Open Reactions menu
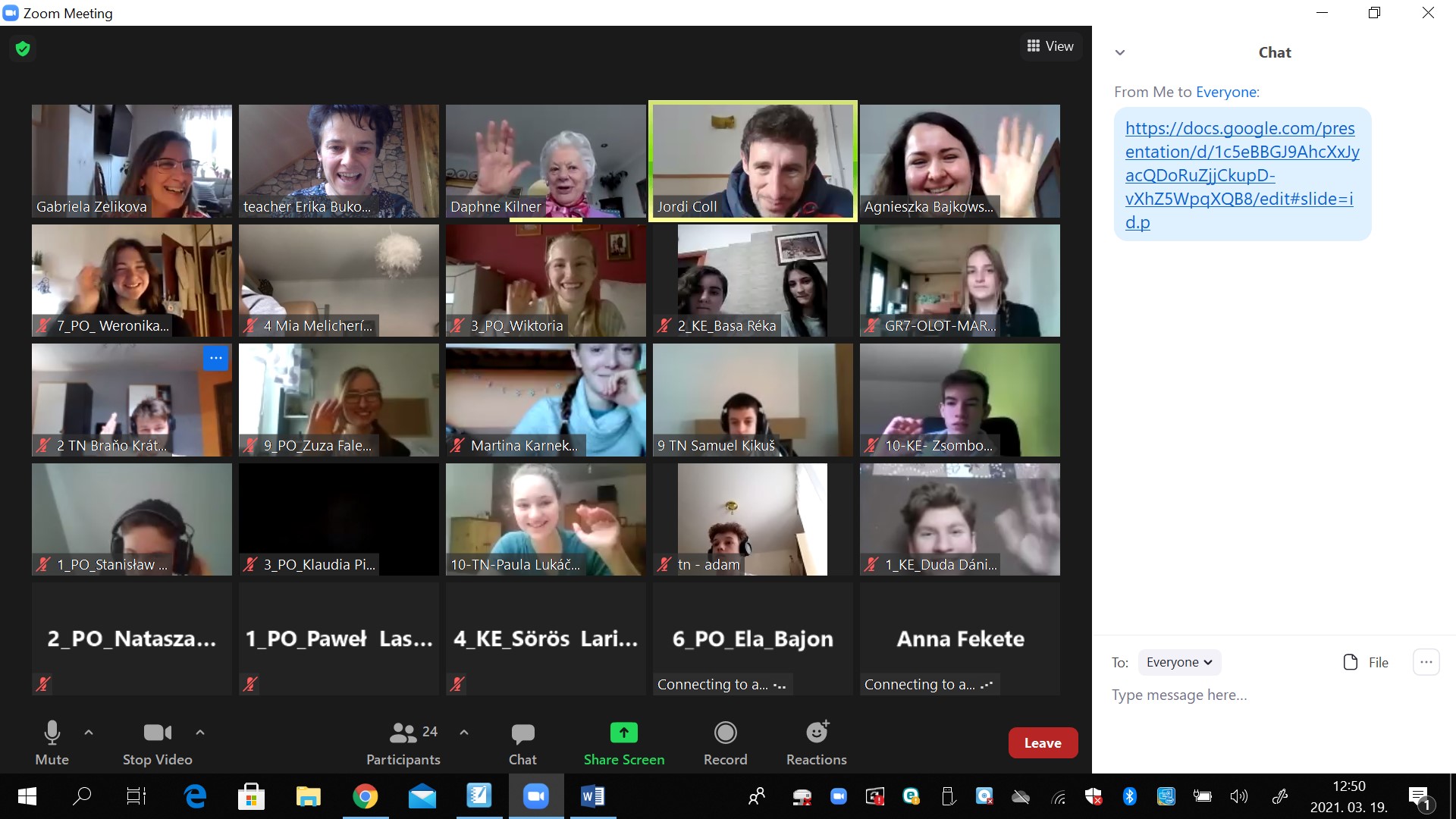Image resolution: width=1456 pixels, height=819 pixels. coord(817,743)
